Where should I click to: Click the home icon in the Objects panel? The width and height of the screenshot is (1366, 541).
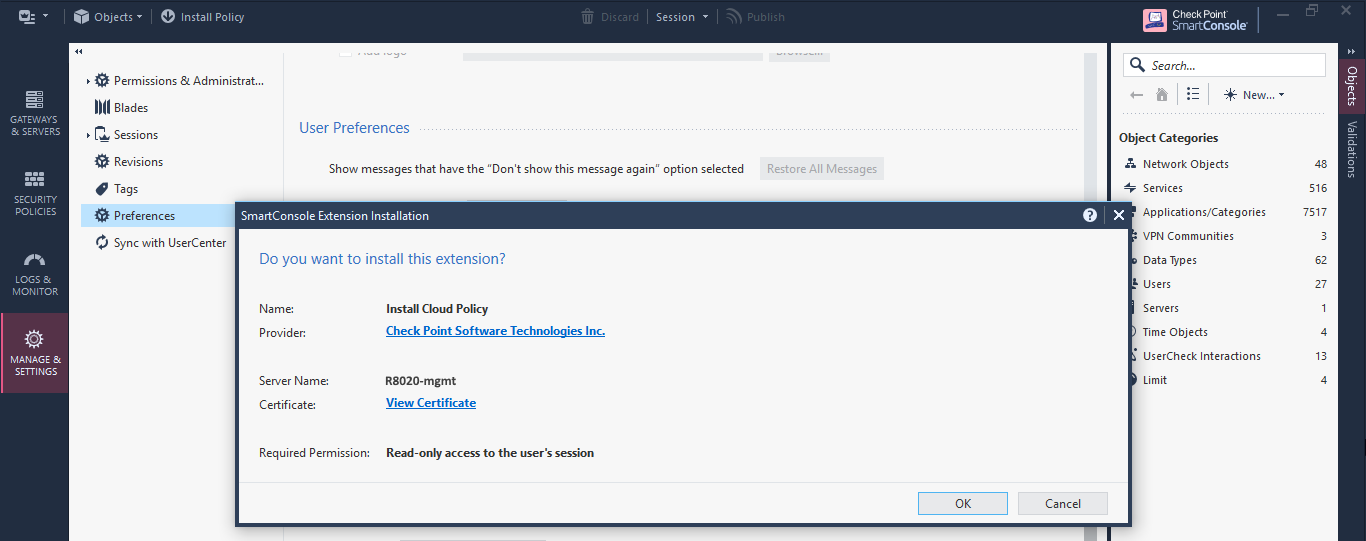[1162, 95]
